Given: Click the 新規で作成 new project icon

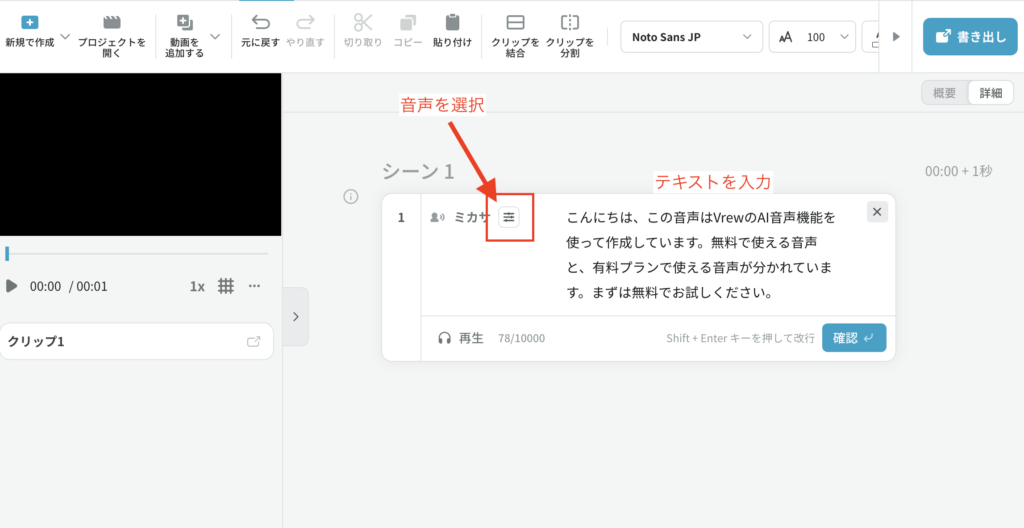Looking at the screenshot, I should point(29,22).
